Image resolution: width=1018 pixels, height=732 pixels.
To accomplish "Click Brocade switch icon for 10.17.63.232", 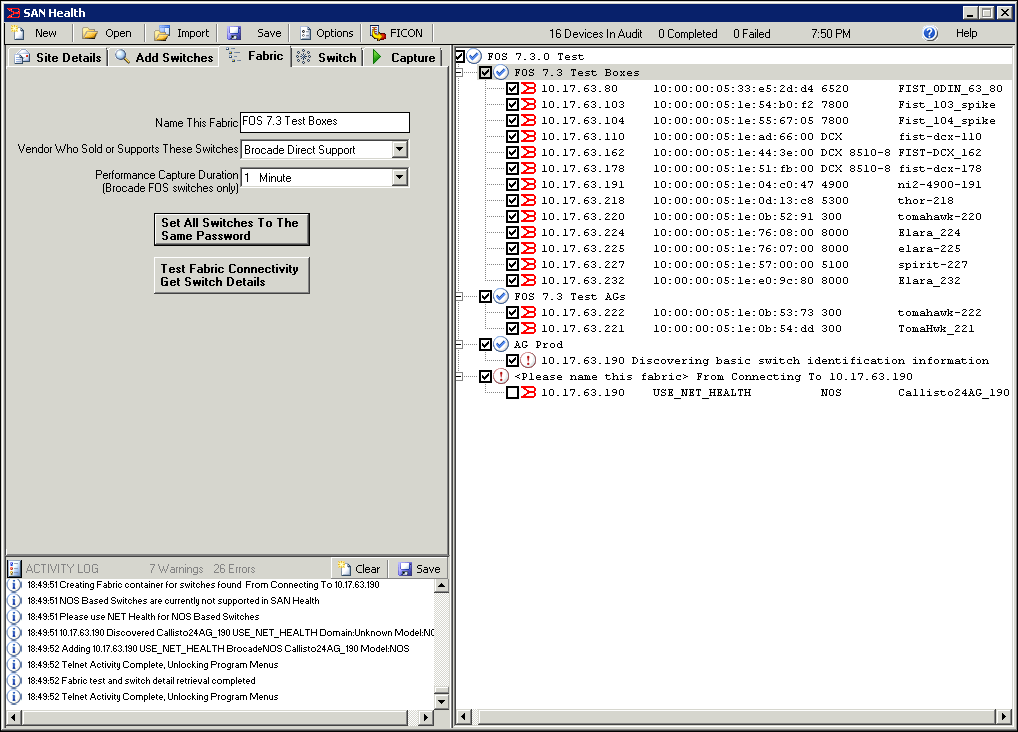I will tap(529, 281).
